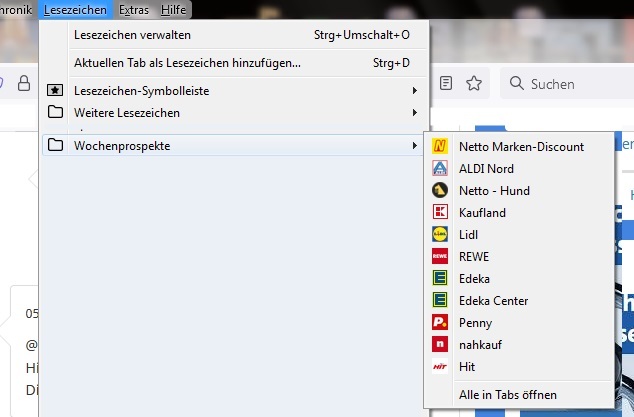
Task: Click the search magnifier icon
Action: pos(516,83)
